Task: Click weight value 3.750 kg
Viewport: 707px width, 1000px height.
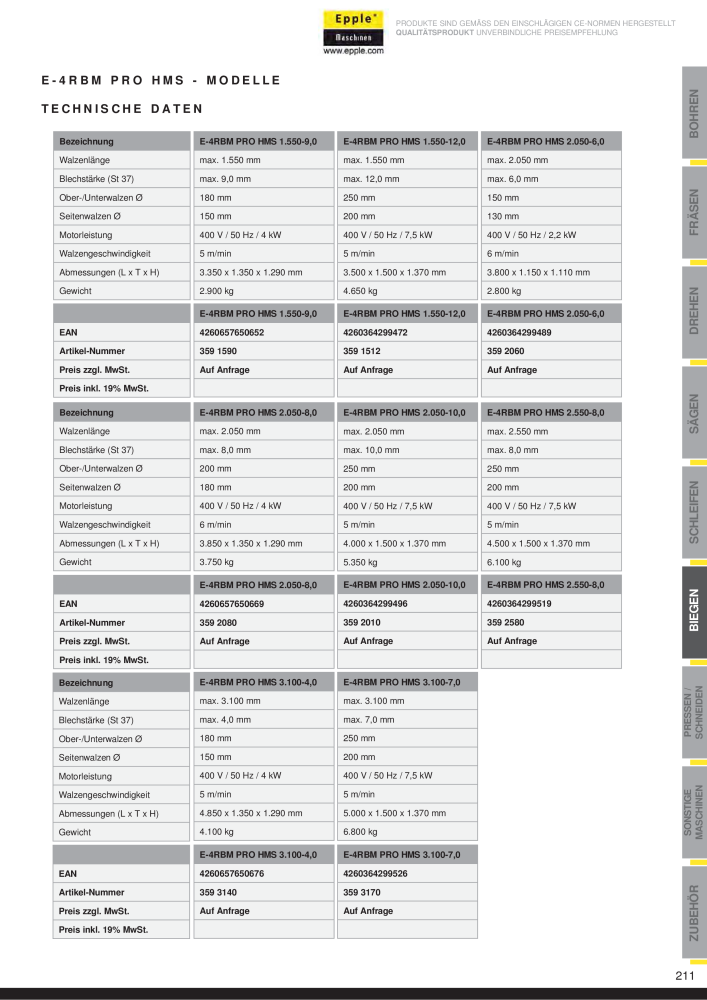Action: [217, 562]
